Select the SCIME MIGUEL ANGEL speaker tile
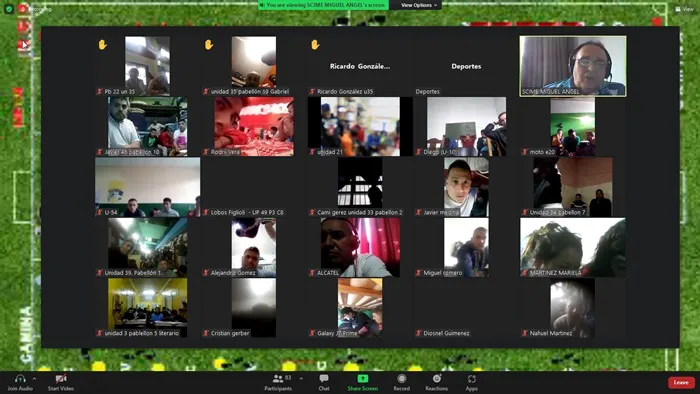 (573, 66)
